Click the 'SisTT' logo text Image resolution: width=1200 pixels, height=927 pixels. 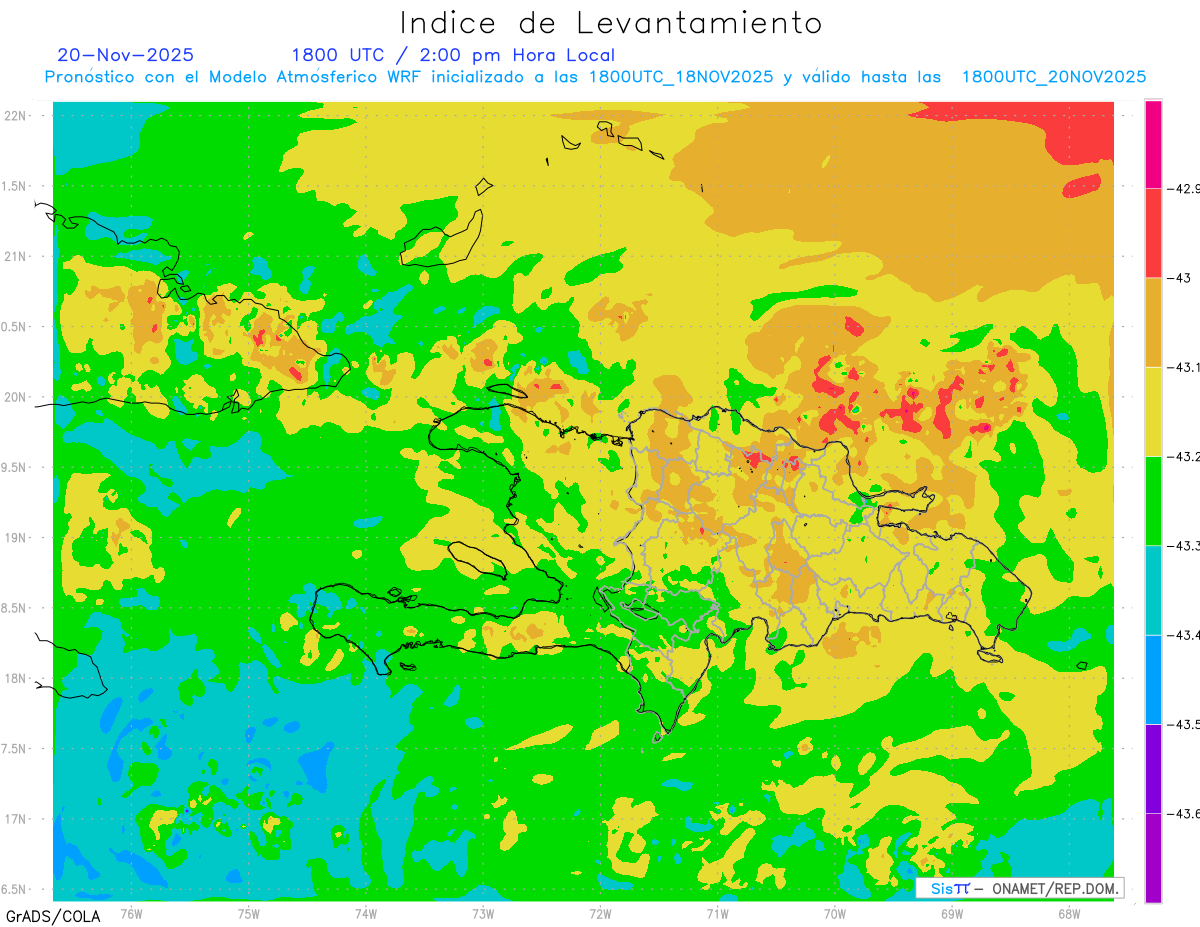point(951,888)
